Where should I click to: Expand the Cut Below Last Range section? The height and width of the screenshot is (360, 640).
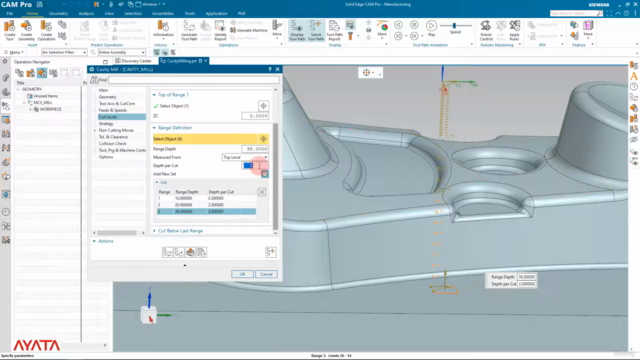pyautogui.click(x=154, y=231)
